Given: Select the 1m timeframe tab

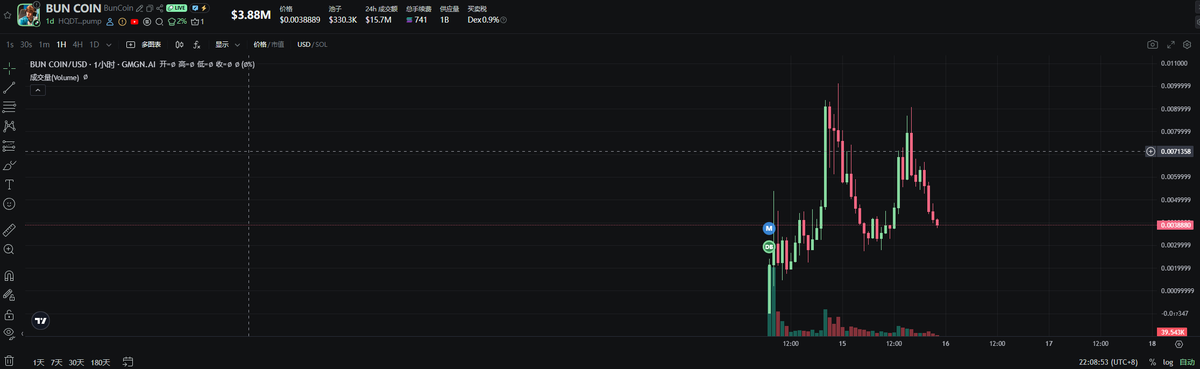Looking at the screenshot, I should coord(44,44).
